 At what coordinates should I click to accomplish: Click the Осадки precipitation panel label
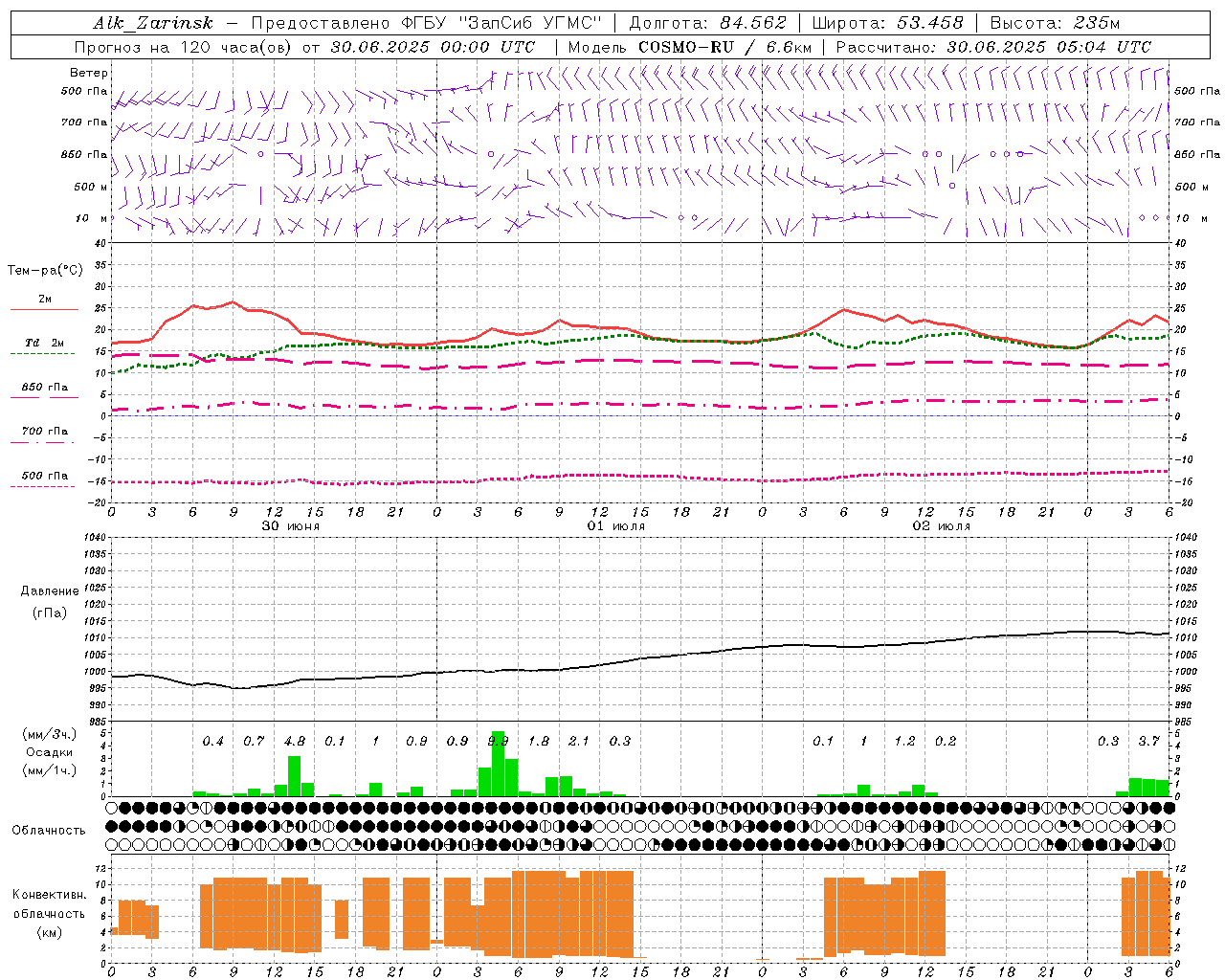(x=49, y=752)
